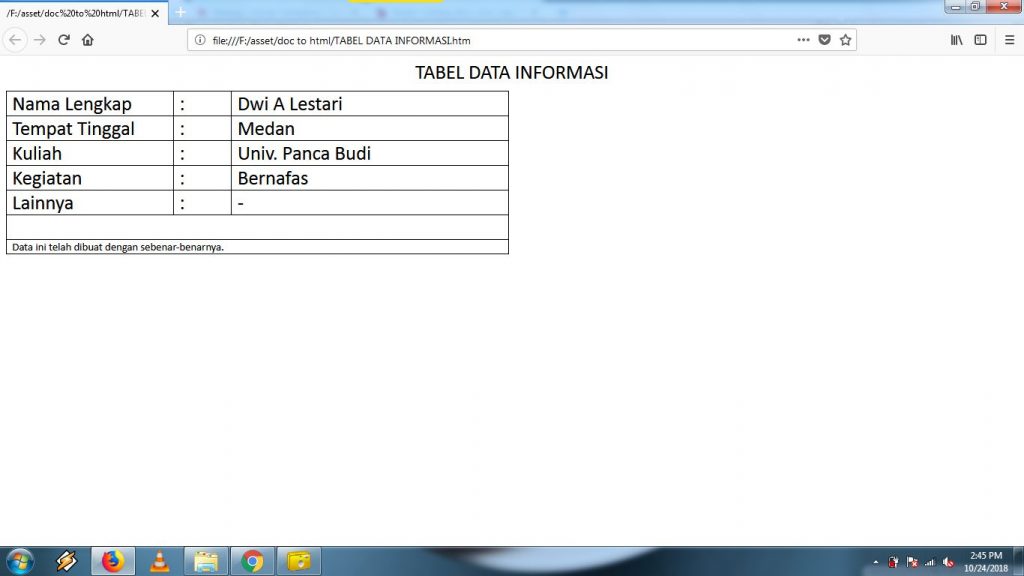Open Action Center flag tray icon
This screenshot has height=576, width=1024.
912,562
